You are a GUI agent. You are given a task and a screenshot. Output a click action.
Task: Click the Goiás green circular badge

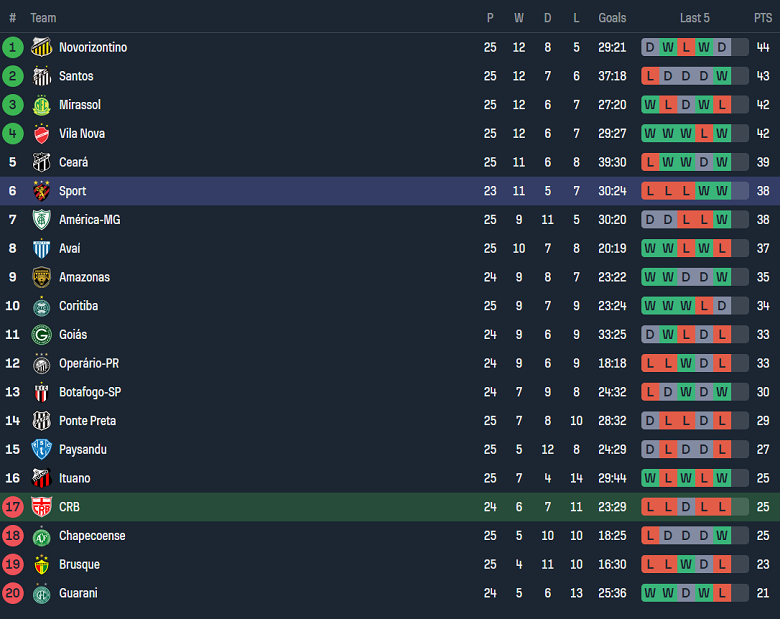41,335
